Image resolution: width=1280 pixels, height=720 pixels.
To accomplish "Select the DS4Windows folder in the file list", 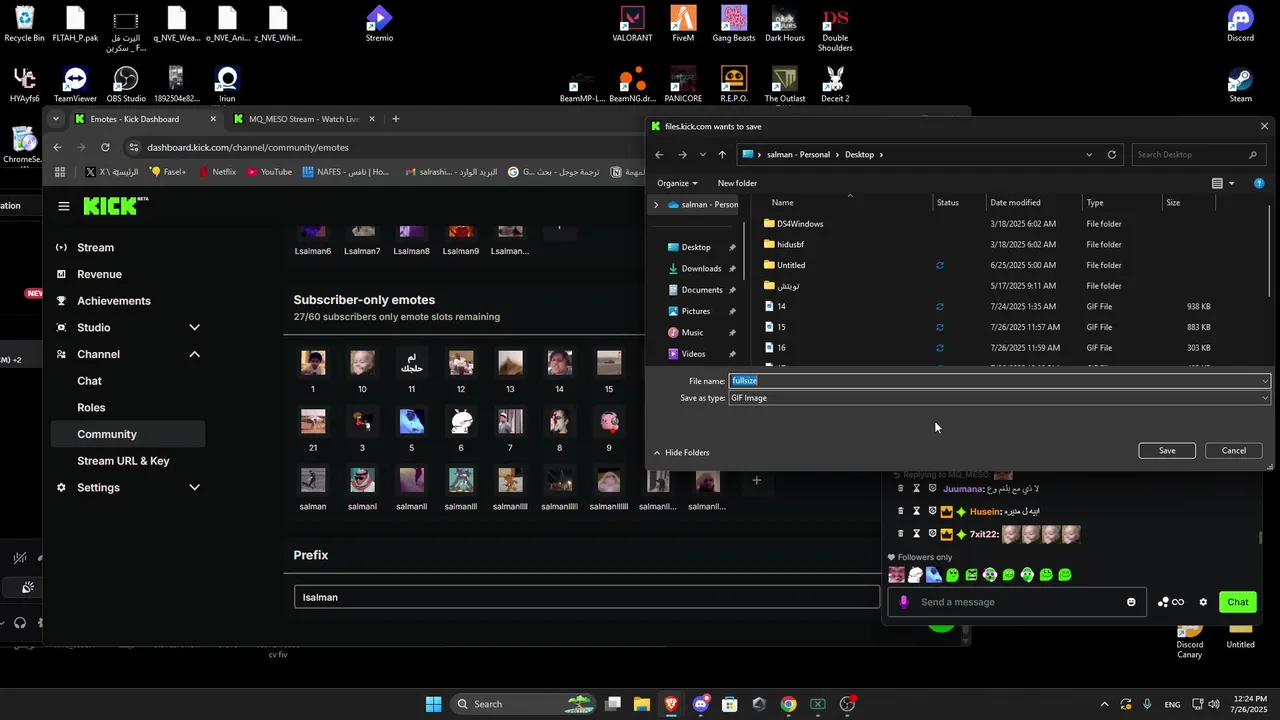I will (800, 224).
